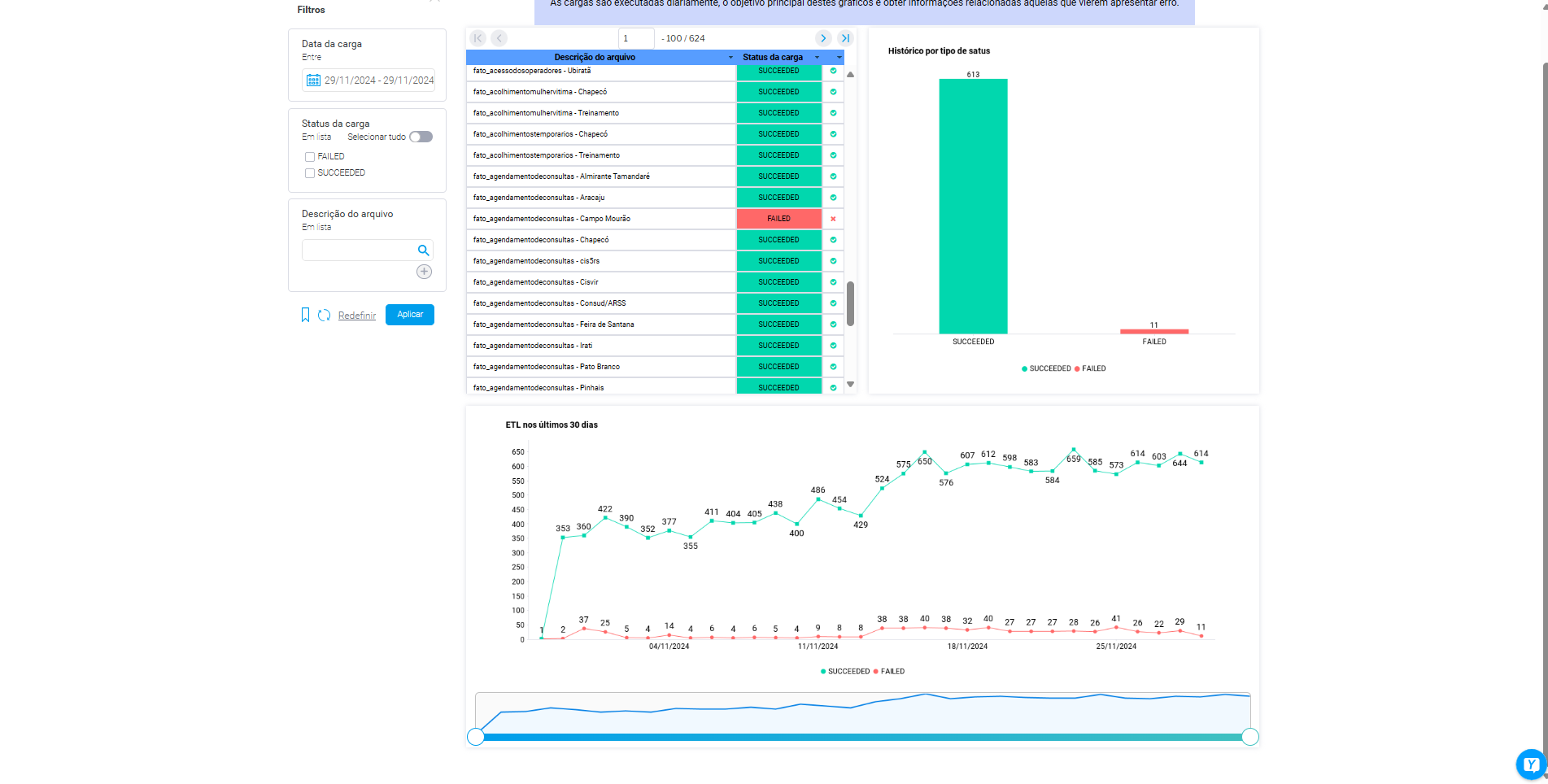The height and width of the screenshot is (784, 1548).
Task: Click the refresh icon beside Redefinir
Action: (x=324, y=315)
